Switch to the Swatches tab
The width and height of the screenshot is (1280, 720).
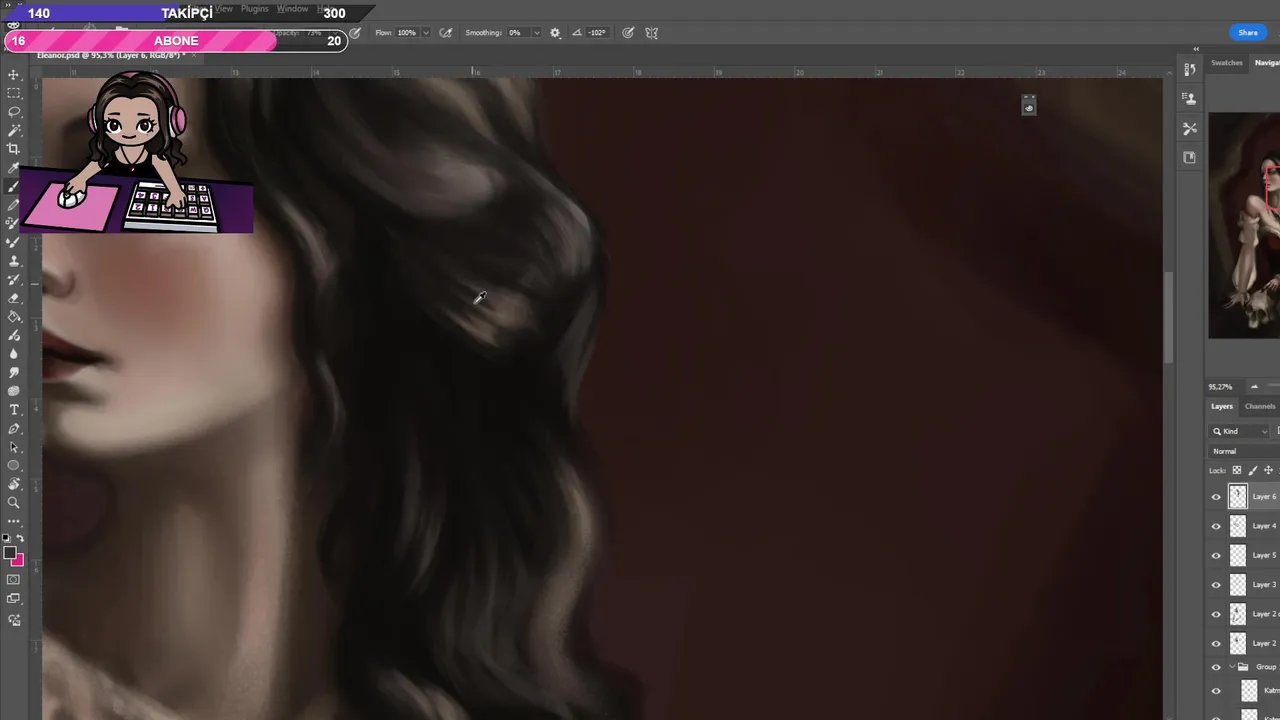[1226, 63]
